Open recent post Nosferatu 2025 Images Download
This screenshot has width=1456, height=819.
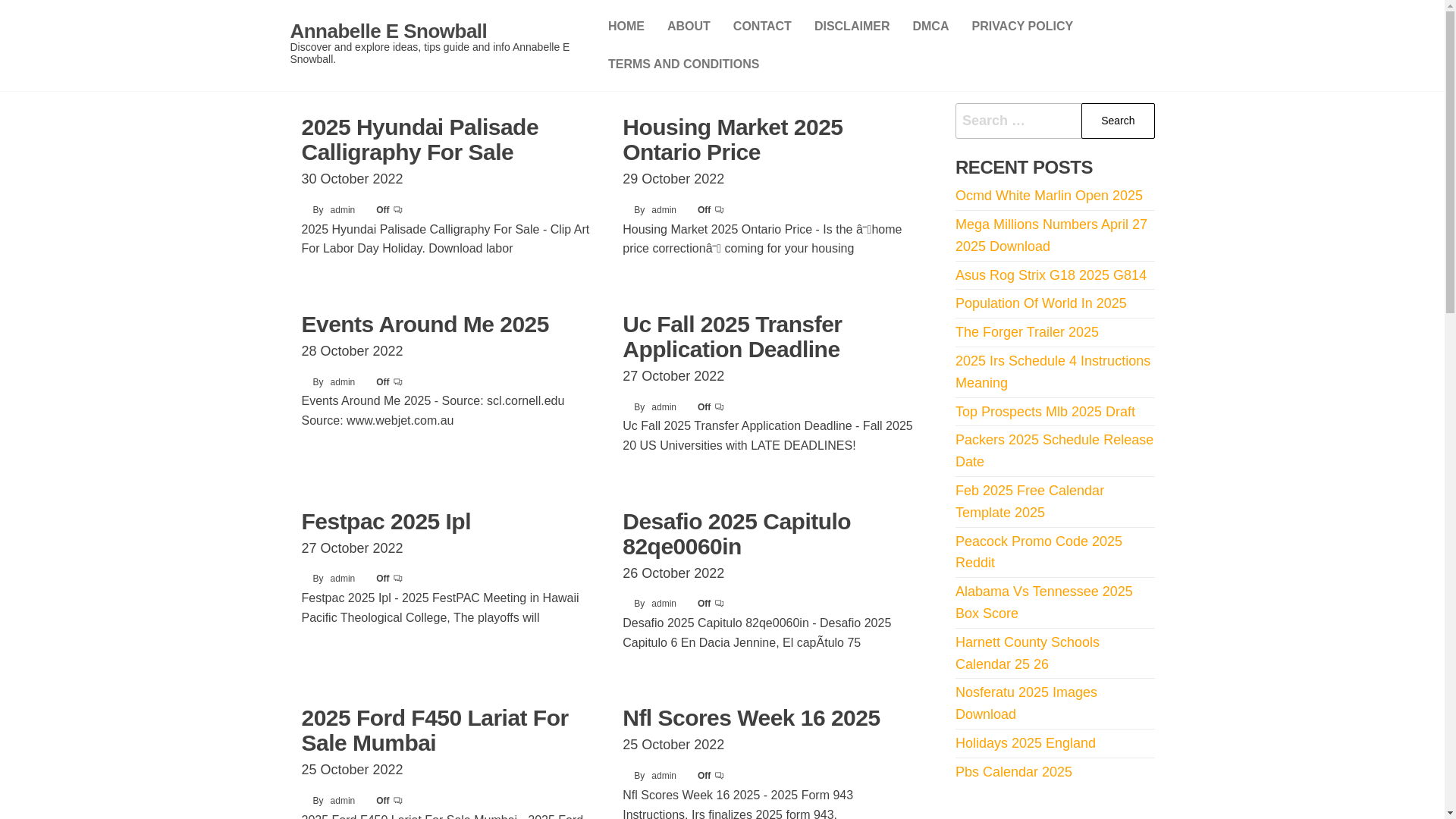[1026, 703]
